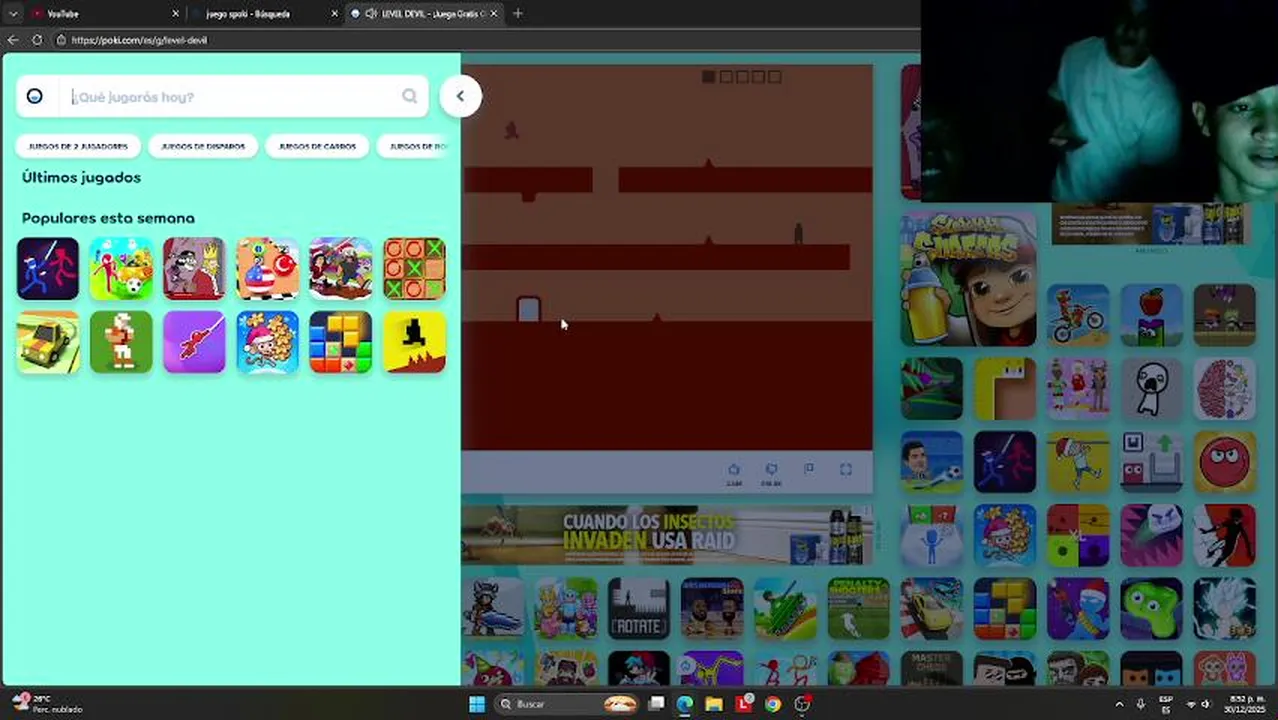Open the Santa-hat brawlers game thumbnail

click(x=340, y=269)
